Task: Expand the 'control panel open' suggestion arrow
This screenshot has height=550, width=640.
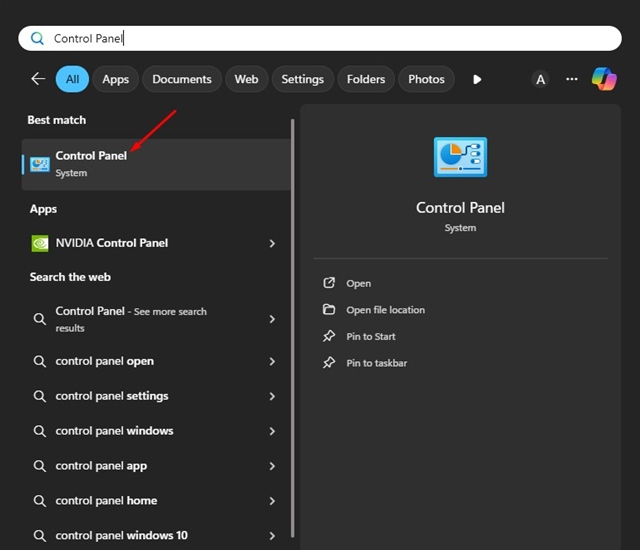Action: (x=272, y=362)
